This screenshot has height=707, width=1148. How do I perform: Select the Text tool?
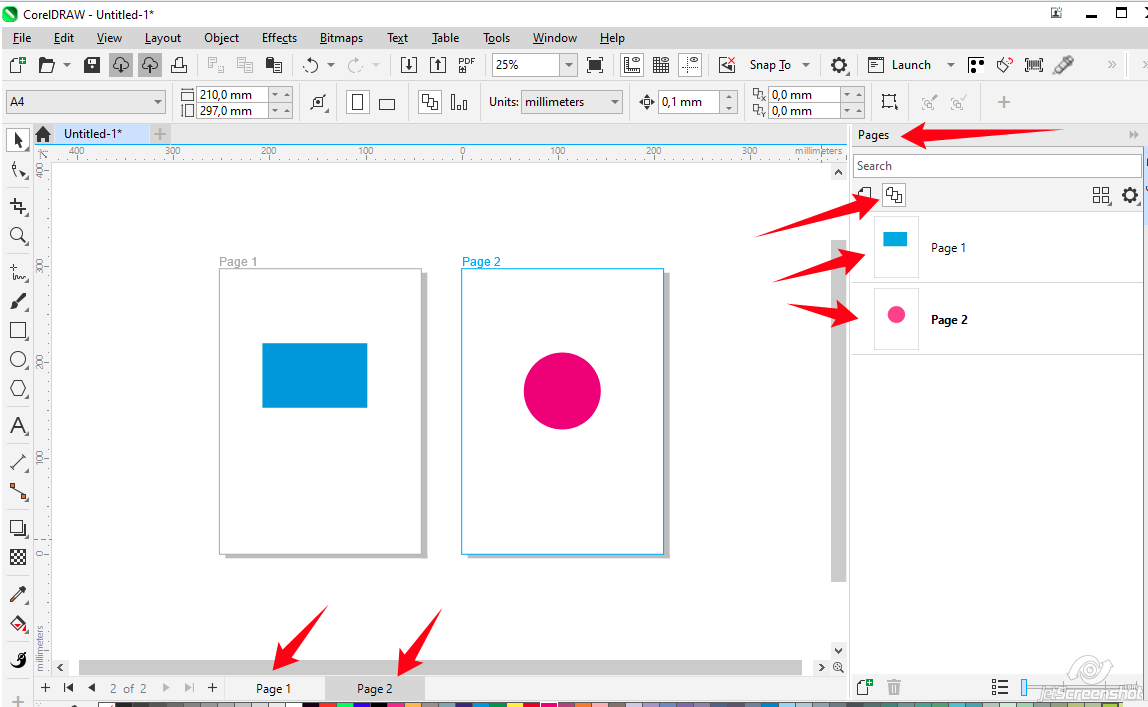tap(18, 426)
